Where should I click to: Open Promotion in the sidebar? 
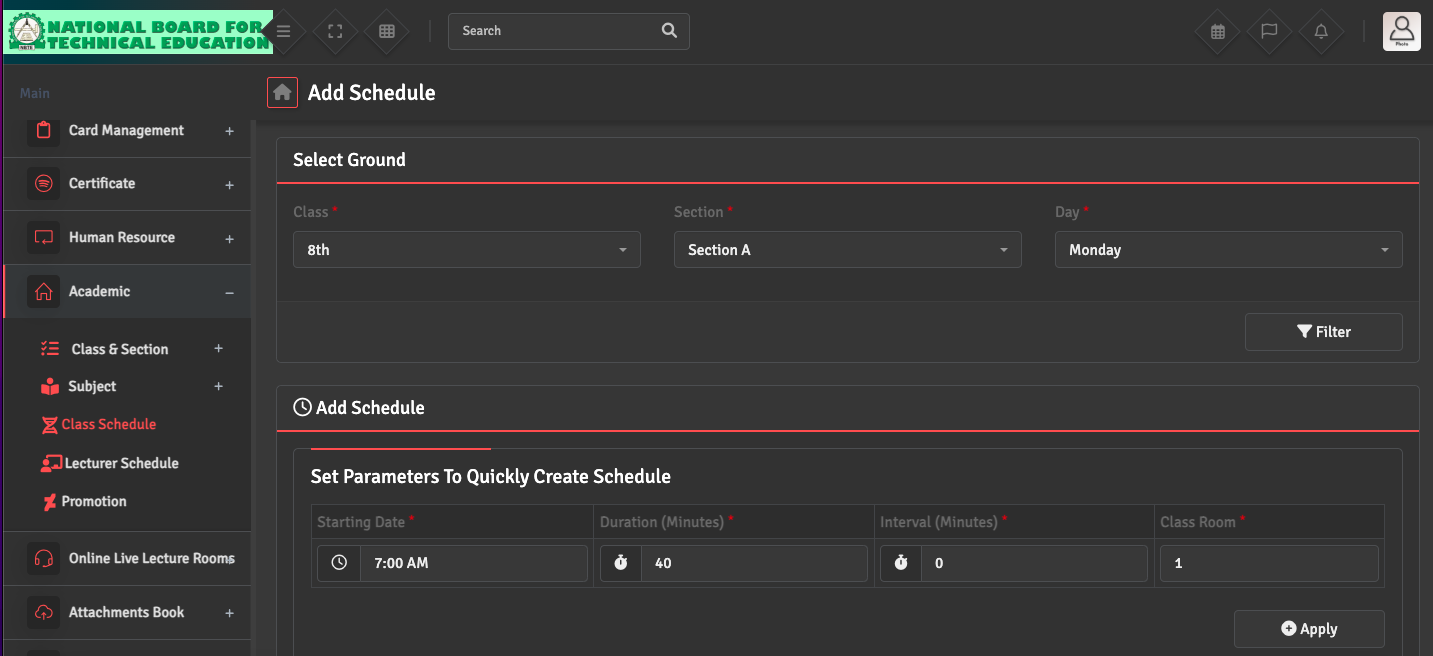[x=94, y=502]
